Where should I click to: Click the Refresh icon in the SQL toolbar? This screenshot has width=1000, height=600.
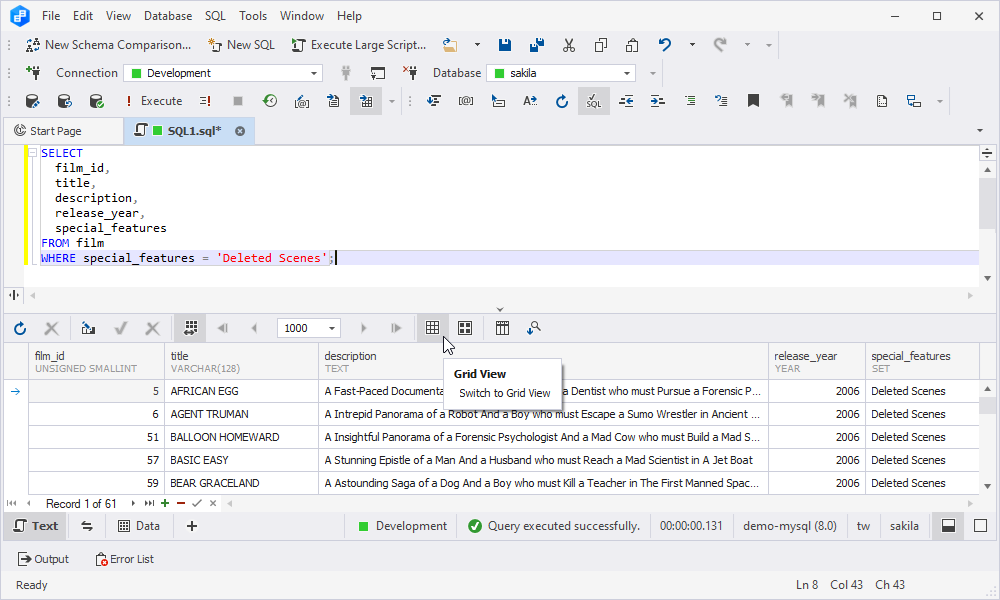point(562,101)
